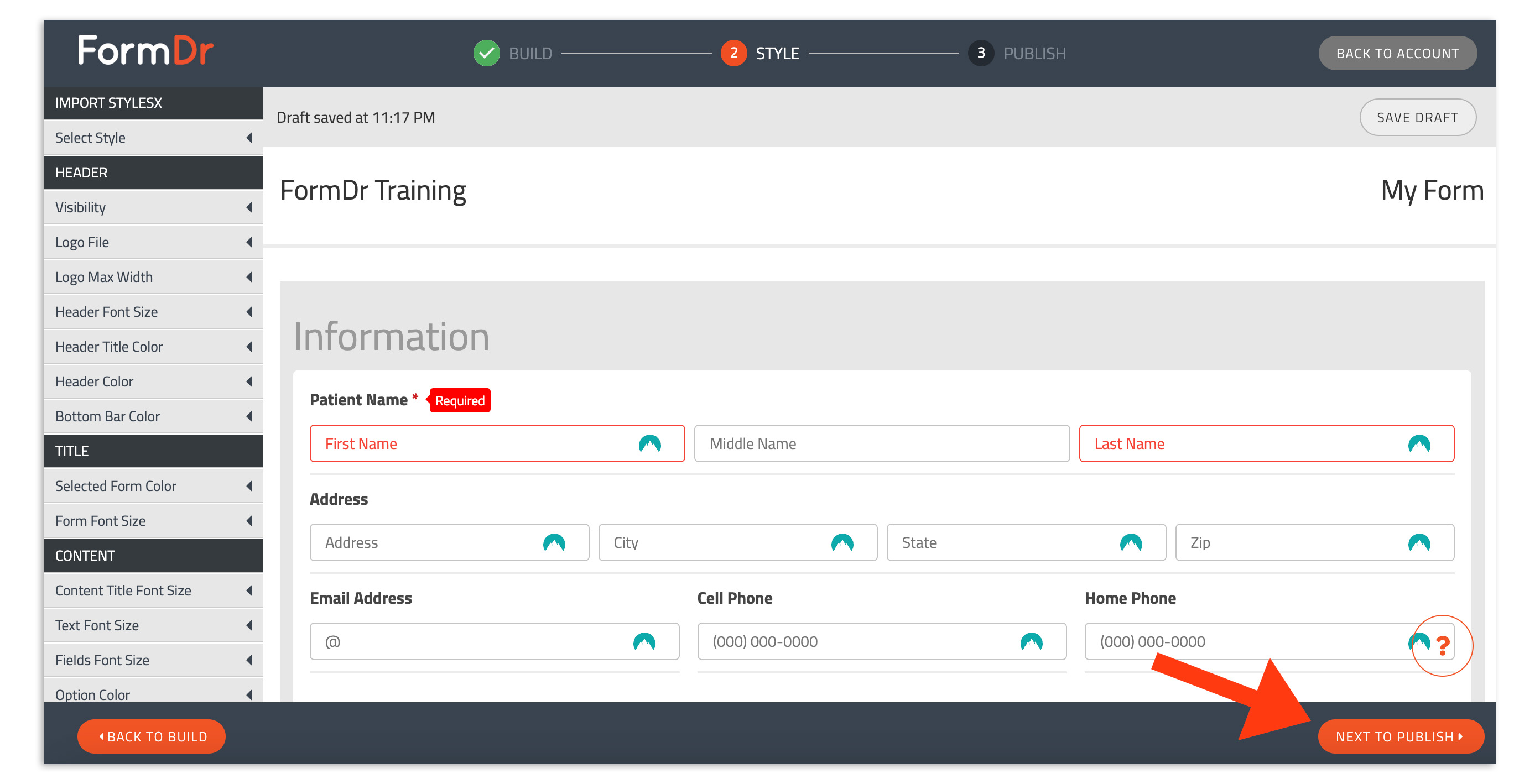Click the First Name input field
The image size is (1540, 784).
(x=497, y=444)
